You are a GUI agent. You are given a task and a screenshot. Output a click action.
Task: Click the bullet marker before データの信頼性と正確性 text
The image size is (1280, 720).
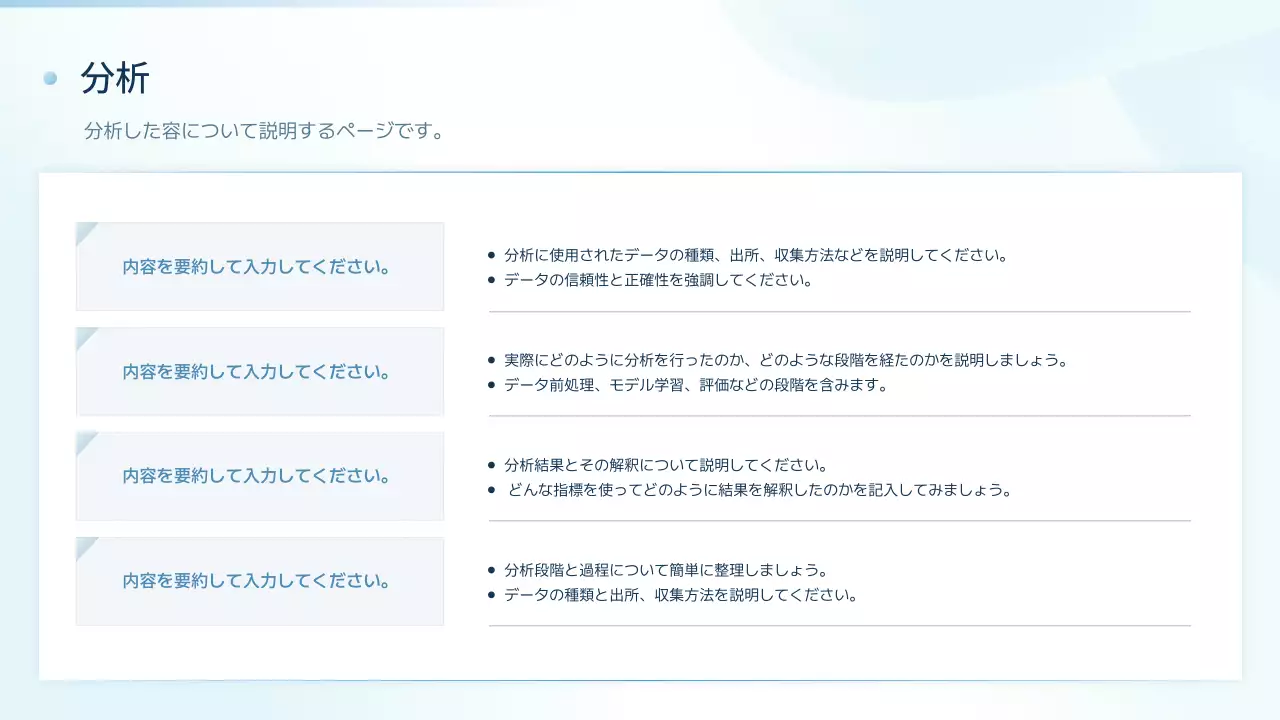pyautogui.click(x=490, y=280)
